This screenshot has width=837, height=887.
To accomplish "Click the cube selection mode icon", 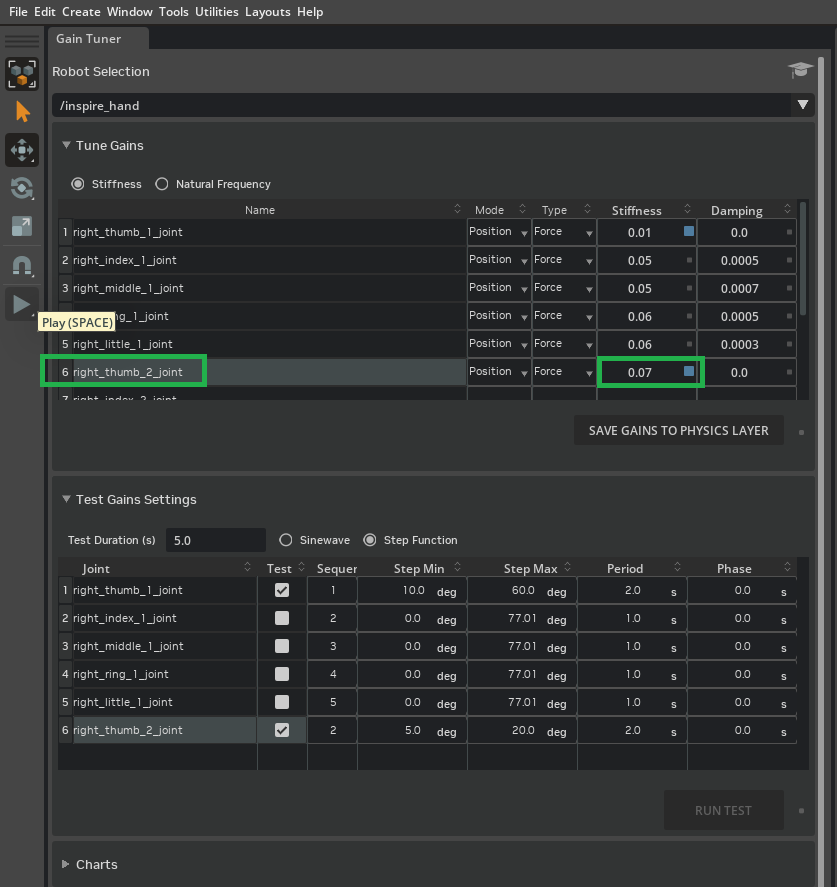I will click(22, 74).
